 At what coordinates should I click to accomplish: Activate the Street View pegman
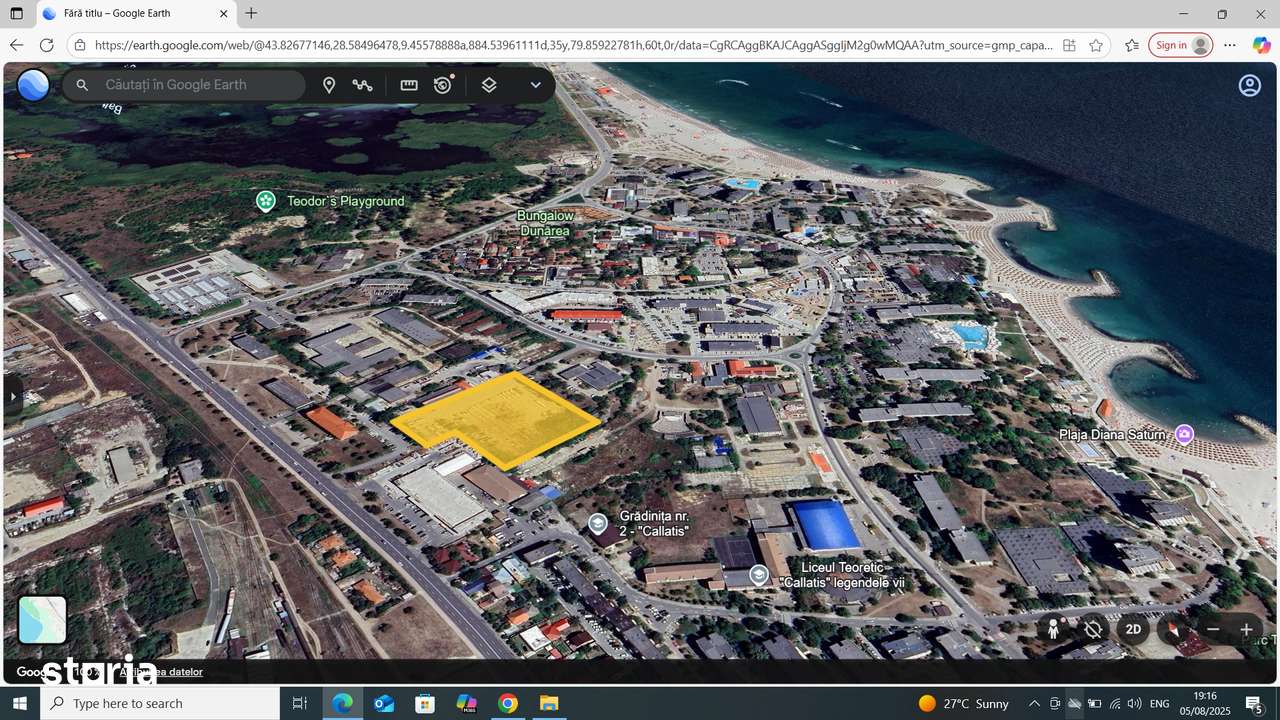pos(1054,629)
